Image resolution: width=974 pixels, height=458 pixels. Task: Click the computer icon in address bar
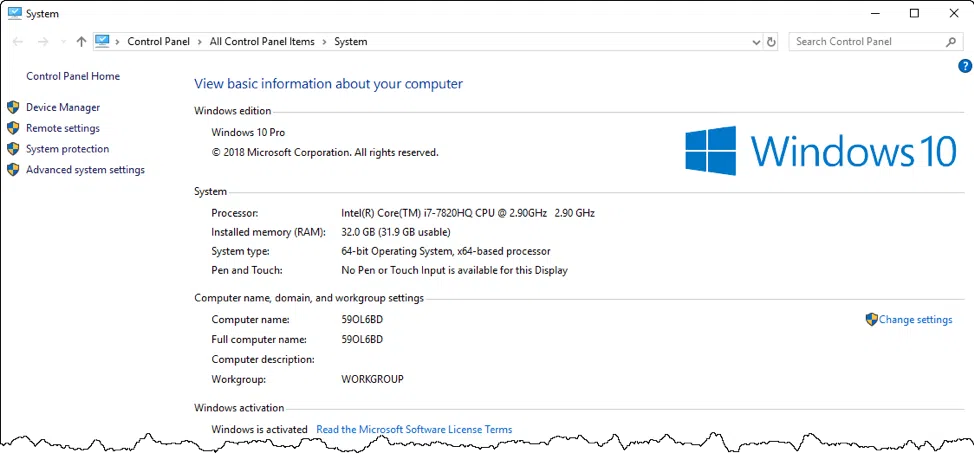coord(102,42)
